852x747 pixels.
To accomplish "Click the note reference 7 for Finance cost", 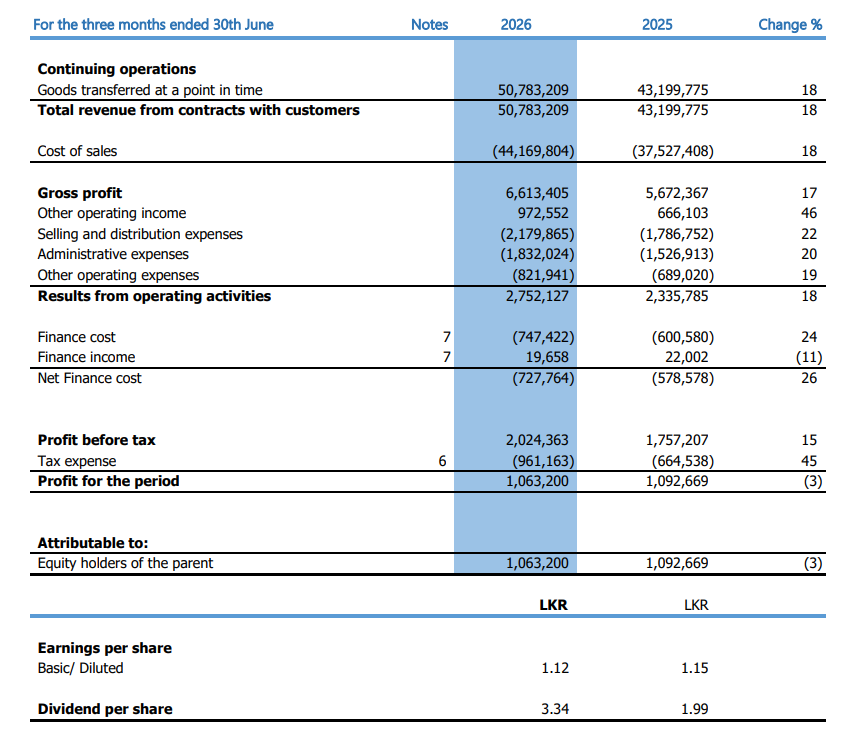I will point(447,337).
